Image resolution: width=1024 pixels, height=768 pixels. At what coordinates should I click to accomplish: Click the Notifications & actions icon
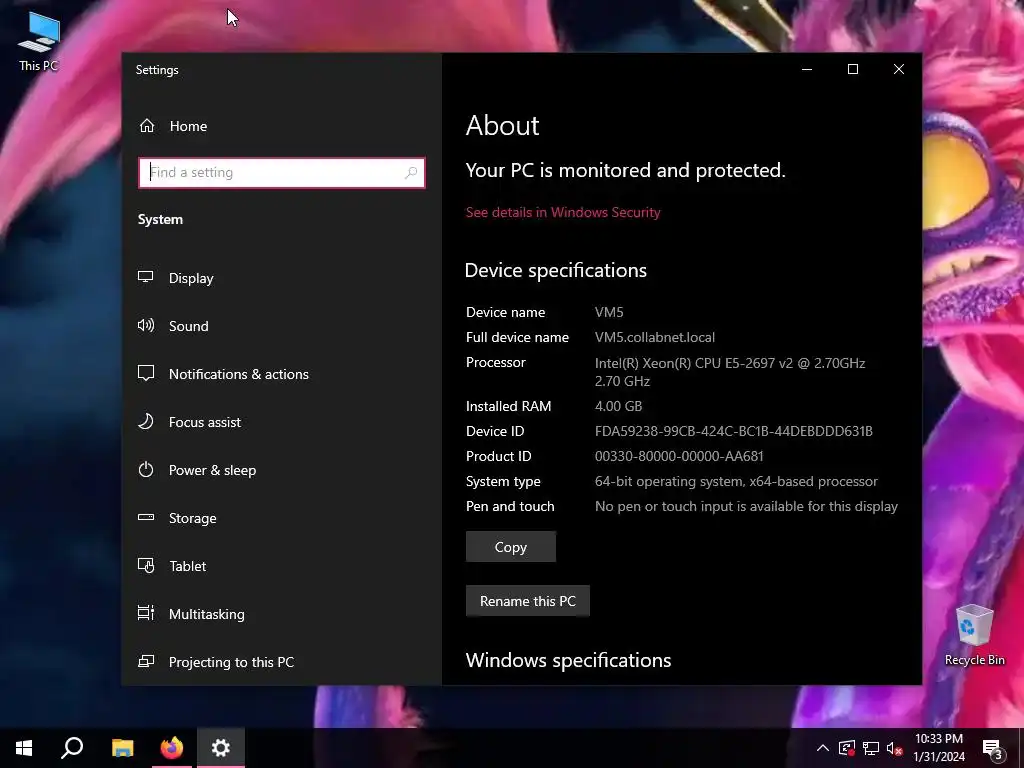(146, 373)
